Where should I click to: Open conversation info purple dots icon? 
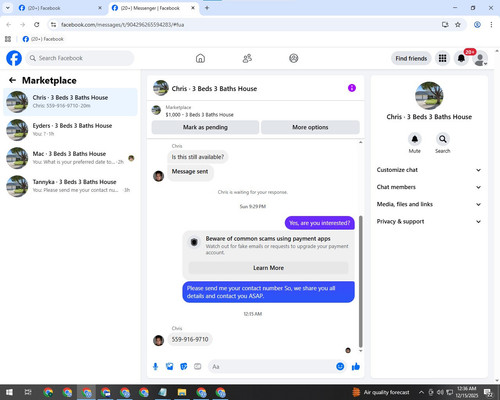352,88
